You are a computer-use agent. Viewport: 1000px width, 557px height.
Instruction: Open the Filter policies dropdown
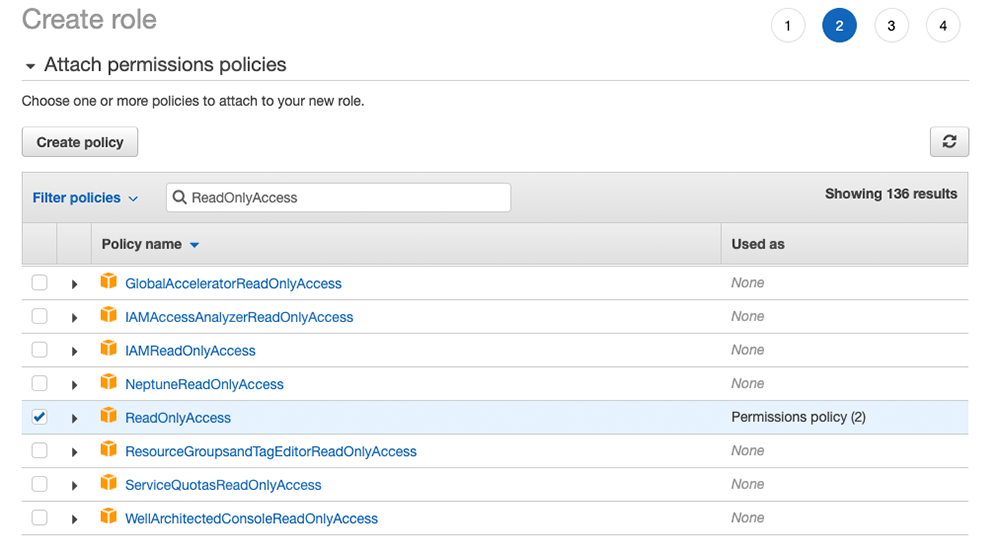(85, 198)
